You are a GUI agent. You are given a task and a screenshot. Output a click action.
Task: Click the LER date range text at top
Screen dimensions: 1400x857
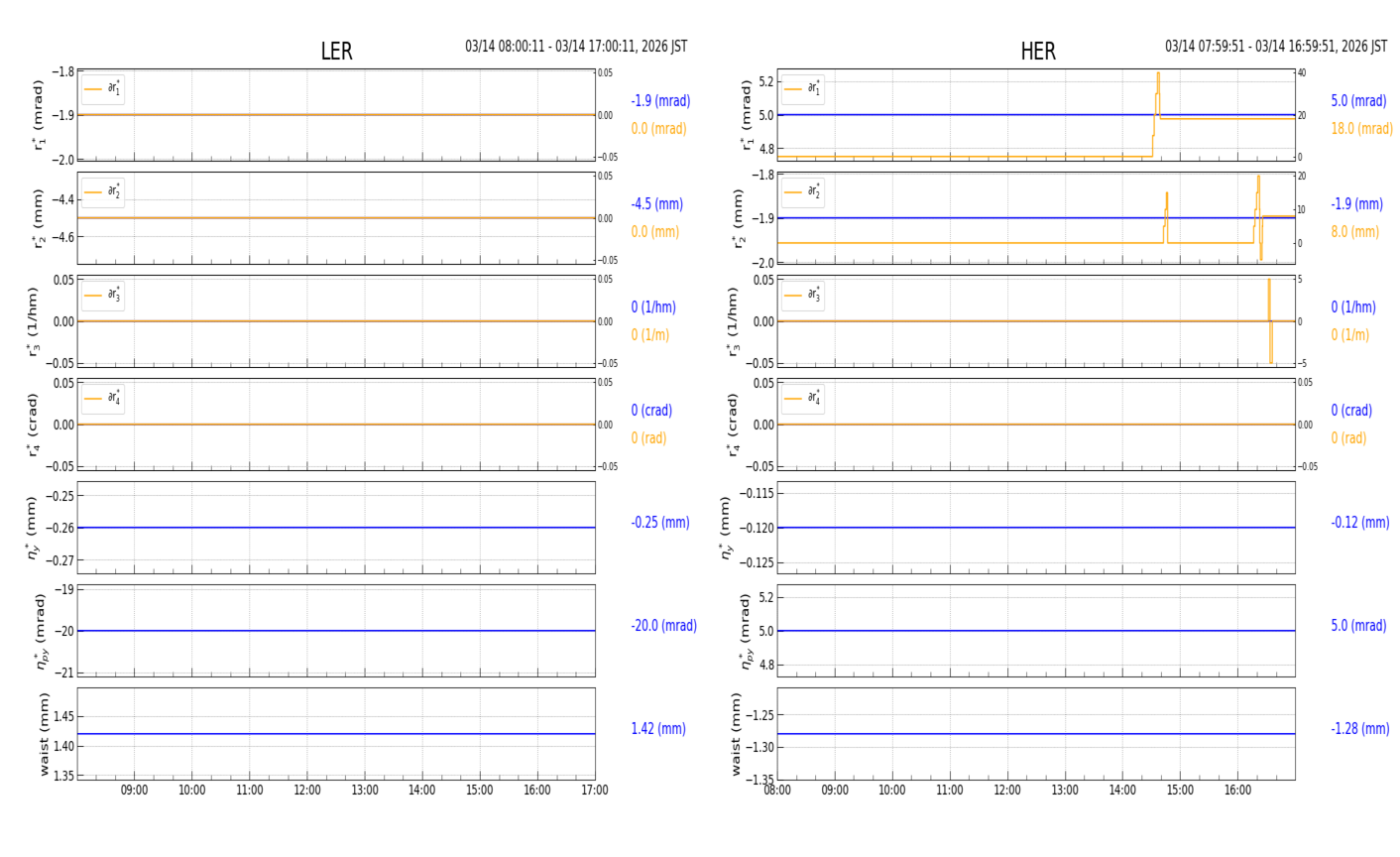tap(576, 47)
